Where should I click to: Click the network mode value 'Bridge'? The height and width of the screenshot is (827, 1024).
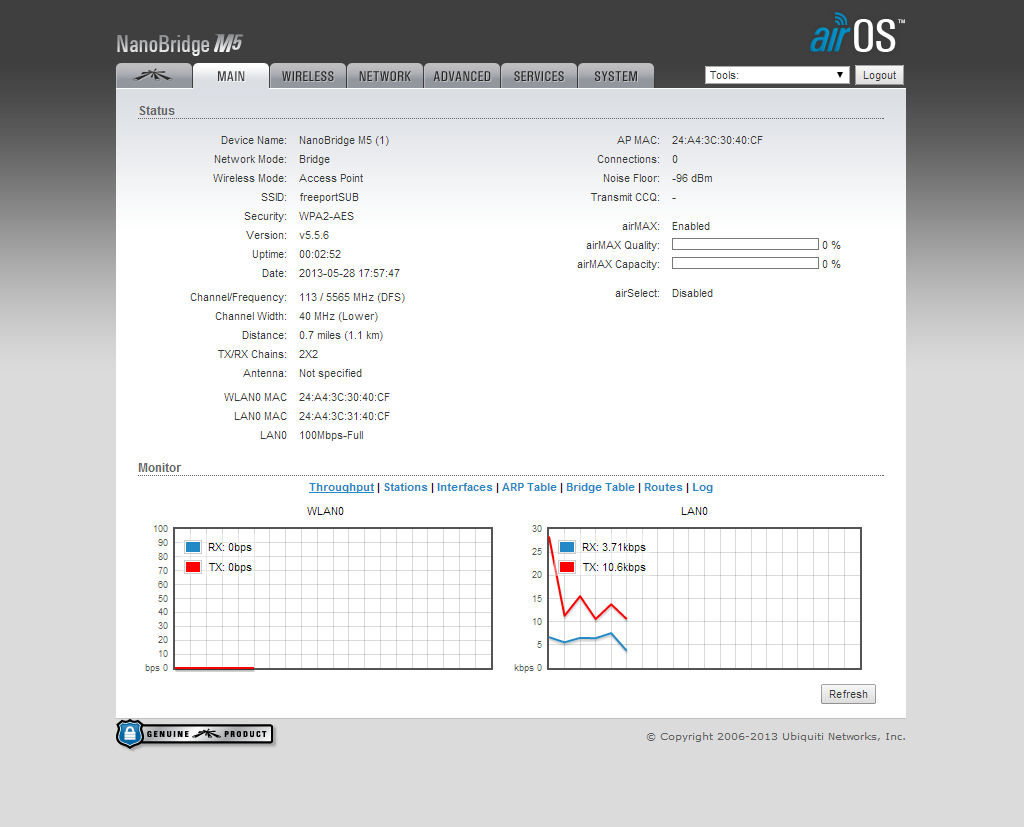click(314, 159)
